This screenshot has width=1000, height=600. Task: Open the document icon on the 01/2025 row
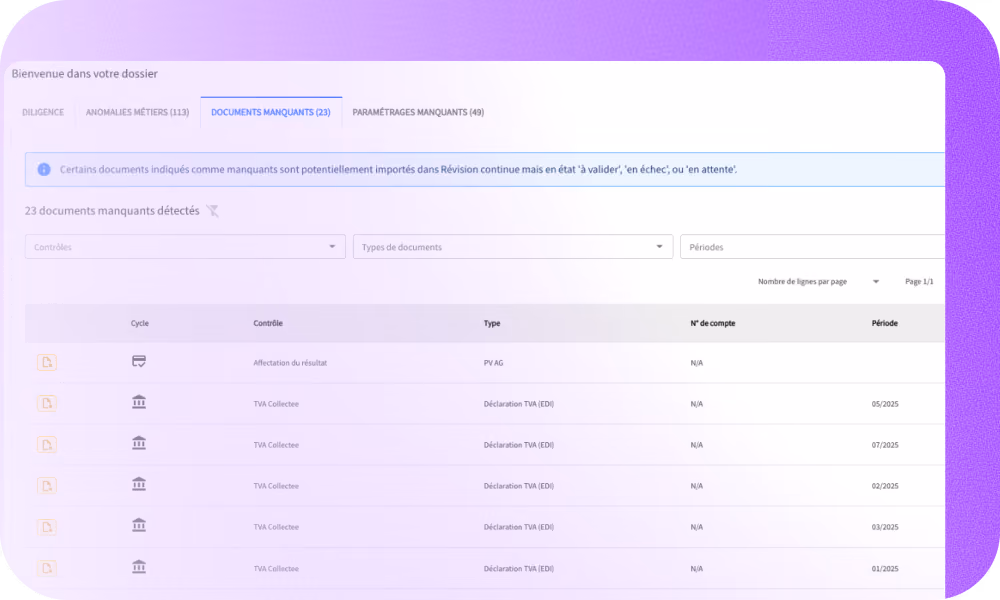pos(47,568)
